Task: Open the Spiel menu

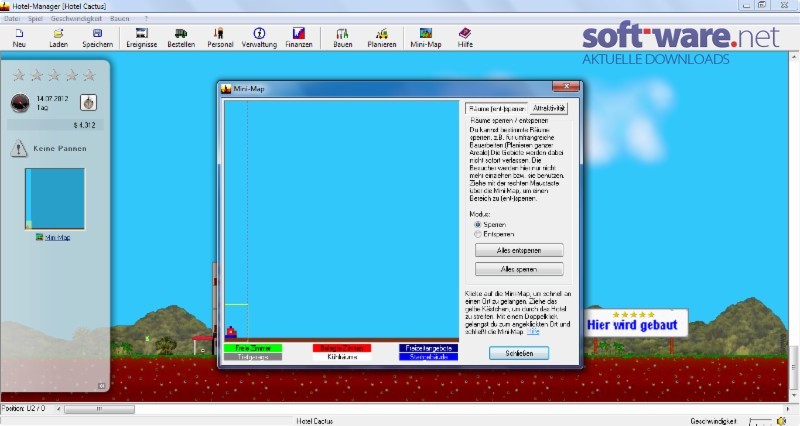Action: click(35, 19)
